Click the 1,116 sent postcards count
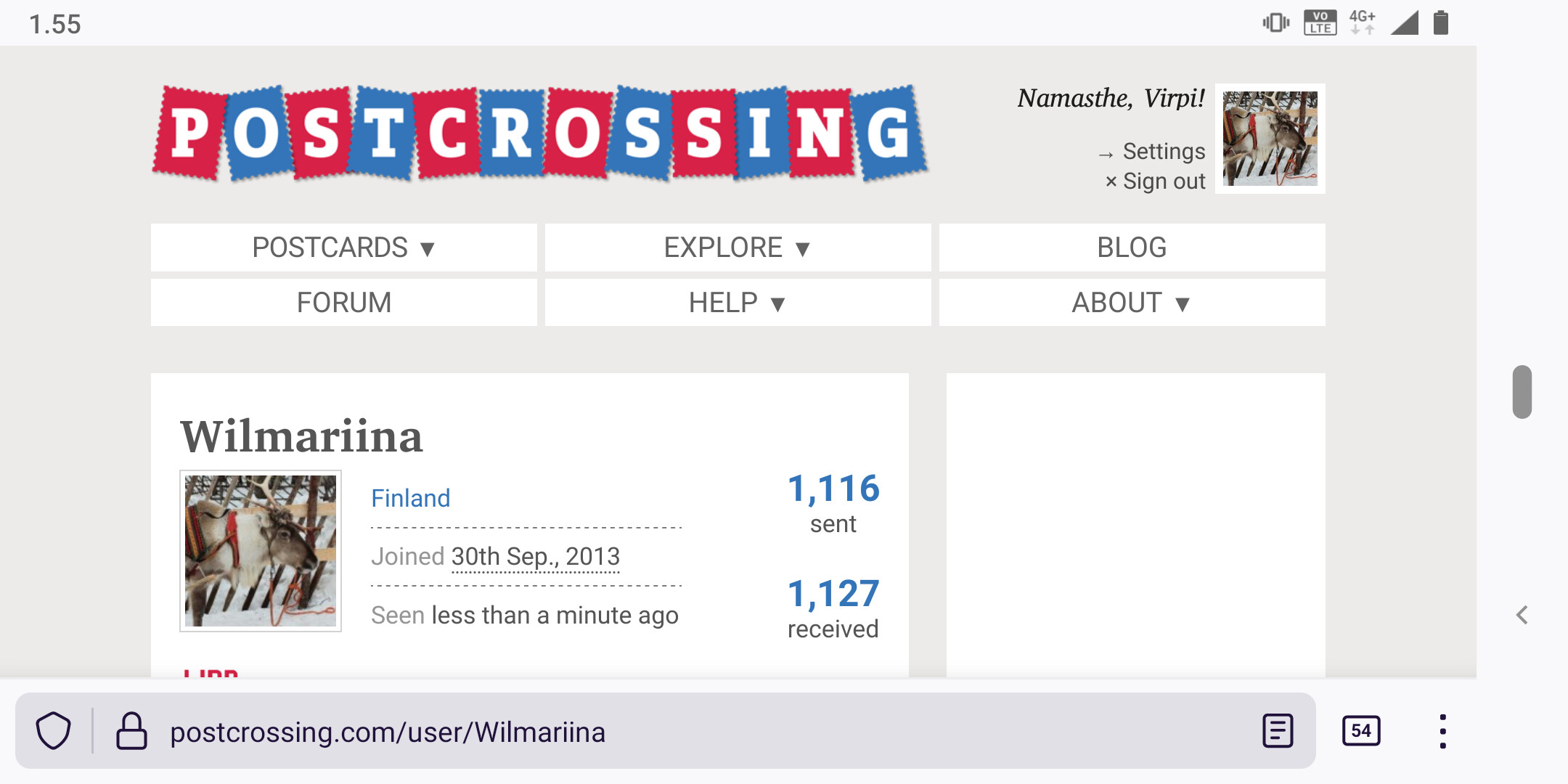This screenshot has height=784, width=1568. coord(833,489)
